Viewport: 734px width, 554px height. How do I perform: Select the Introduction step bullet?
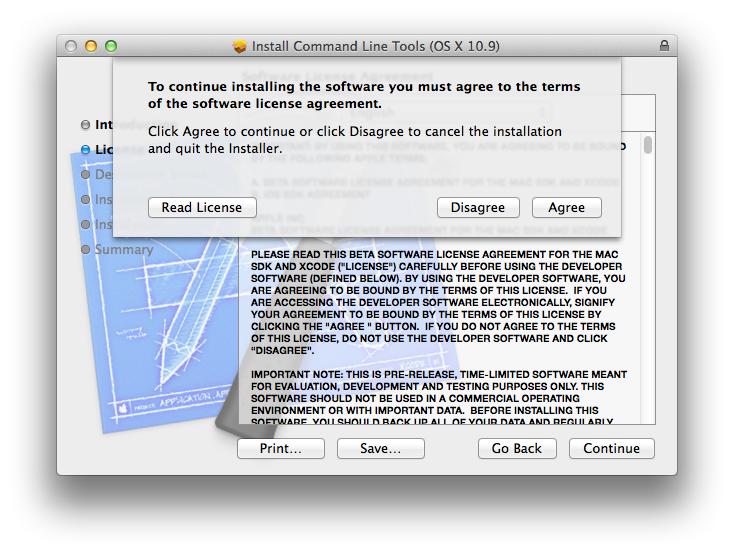[x=85, y=125]
